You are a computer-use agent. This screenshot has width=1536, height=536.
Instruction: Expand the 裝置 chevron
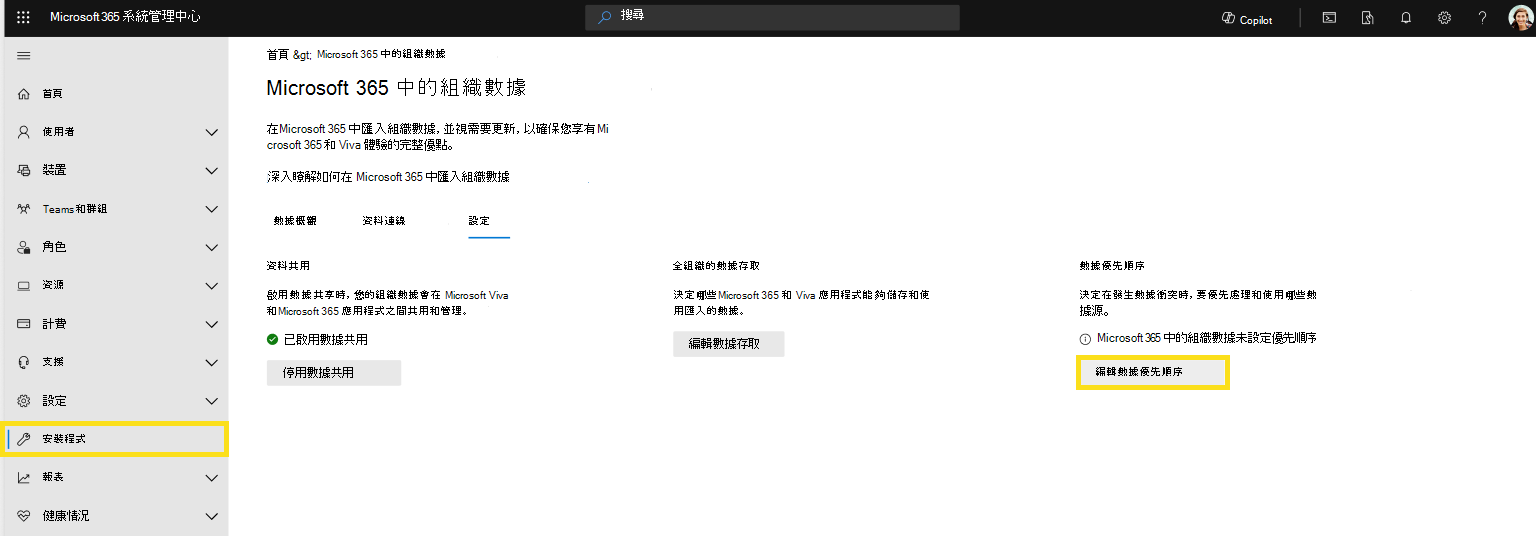pos(211,171)
